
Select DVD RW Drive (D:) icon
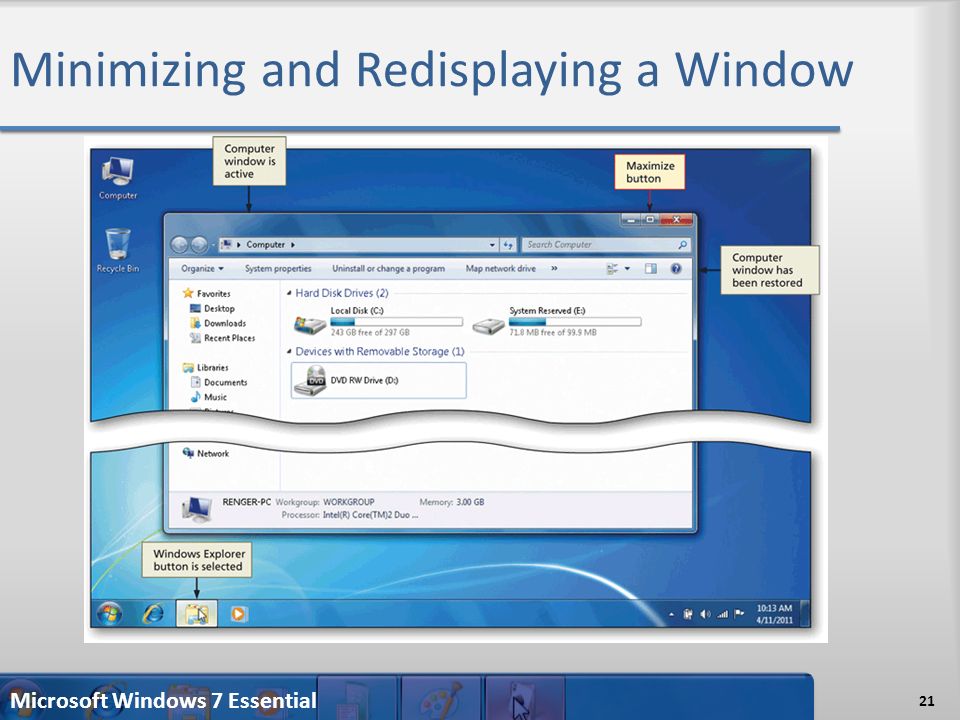(x=310, y=381)
